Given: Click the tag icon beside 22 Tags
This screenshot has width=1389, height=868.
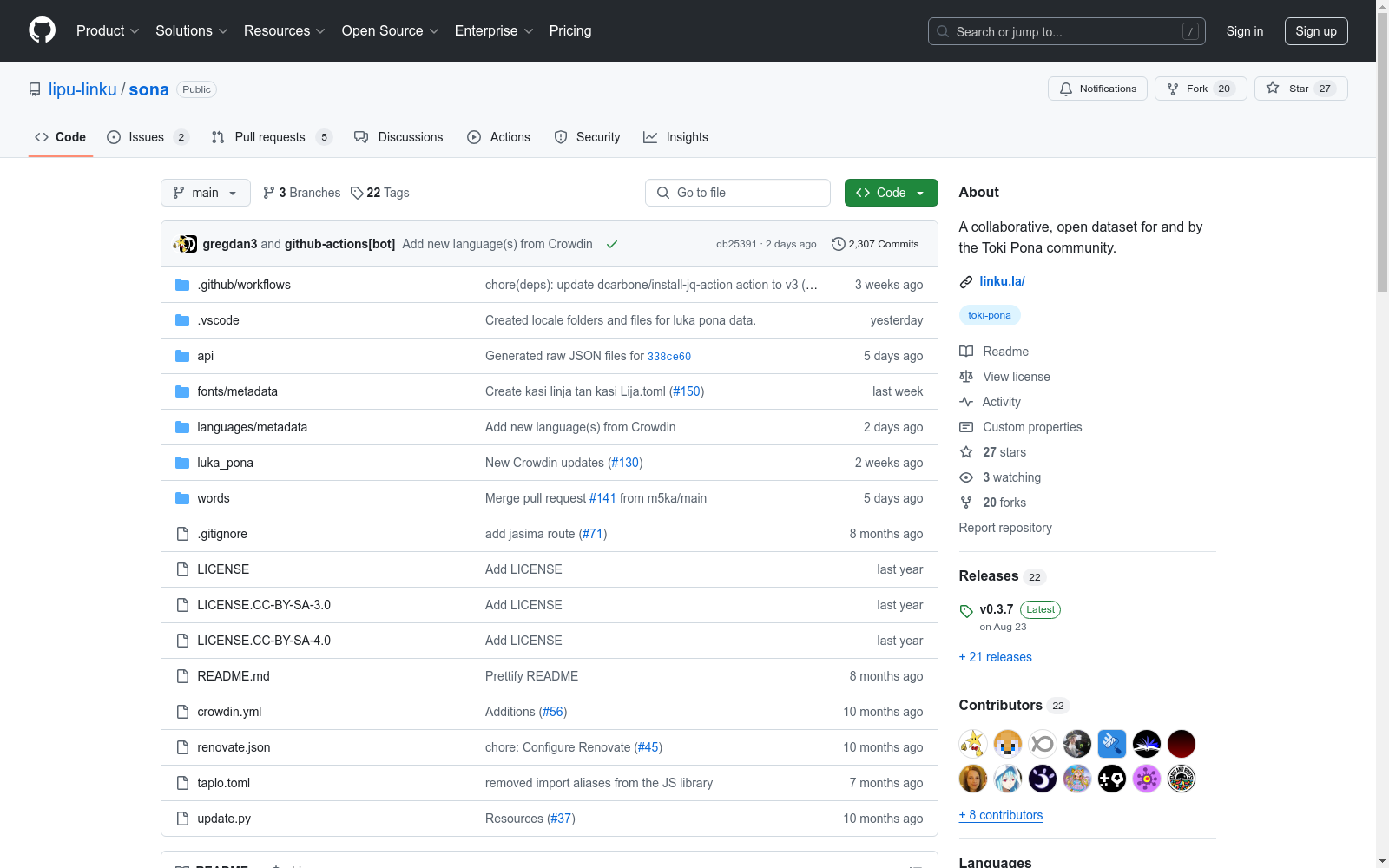Looking at the screenshot, I should click(x=357, y=193).
